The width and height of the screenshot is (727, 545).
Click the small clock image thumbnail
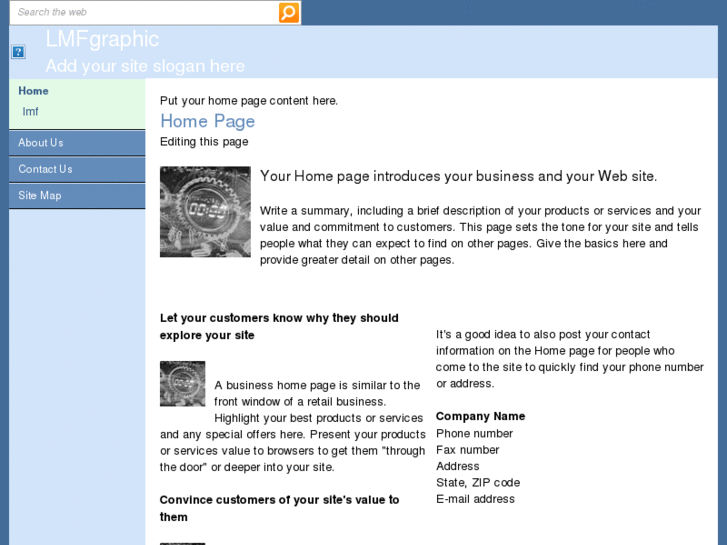pos(183,384)
